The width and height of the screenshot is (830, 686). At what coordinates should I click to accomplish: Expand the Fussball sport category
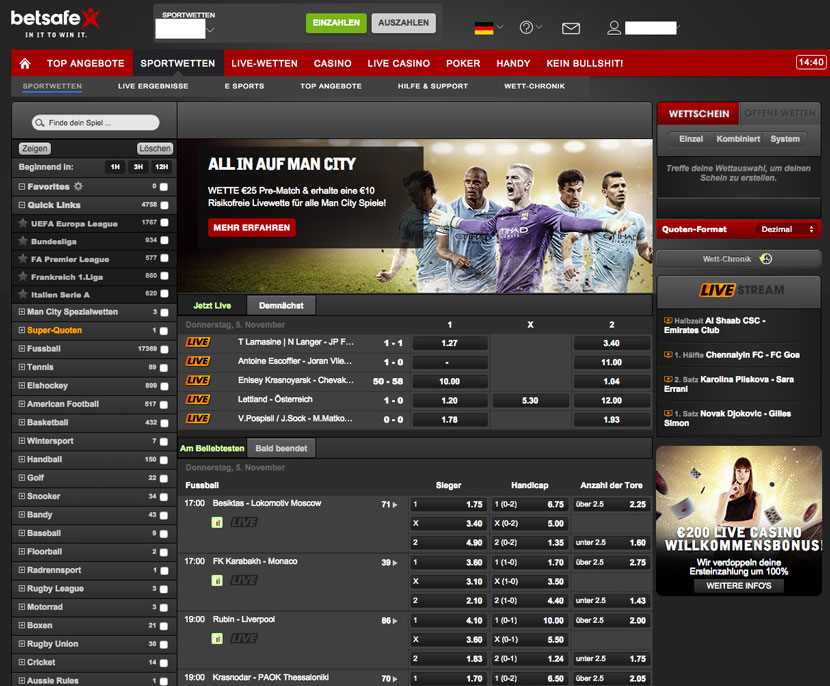[22, 348]
